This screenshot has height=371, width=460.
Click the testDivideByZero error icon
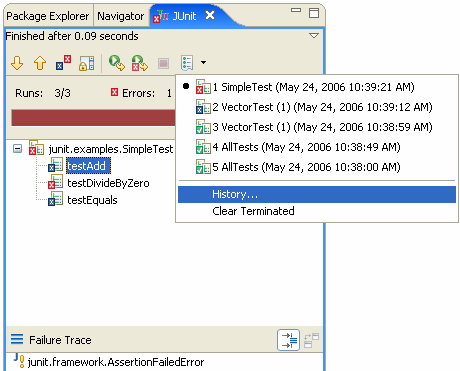(55, 181)
